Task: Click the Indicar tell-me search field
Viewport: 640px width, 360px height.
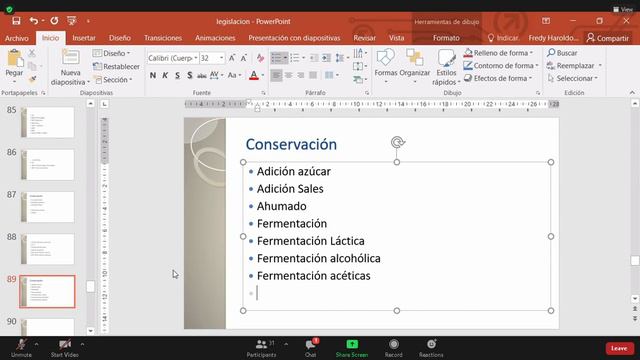Action: tap(503, 38)
